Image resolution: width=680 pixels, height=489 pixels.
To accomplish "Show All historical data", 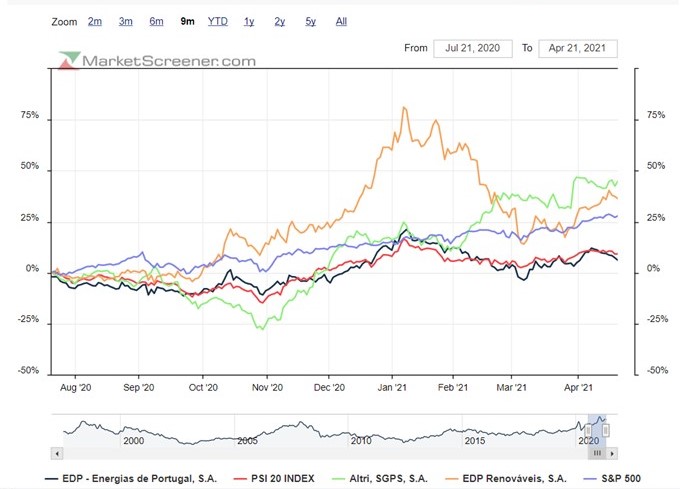I will click(341, 21).
